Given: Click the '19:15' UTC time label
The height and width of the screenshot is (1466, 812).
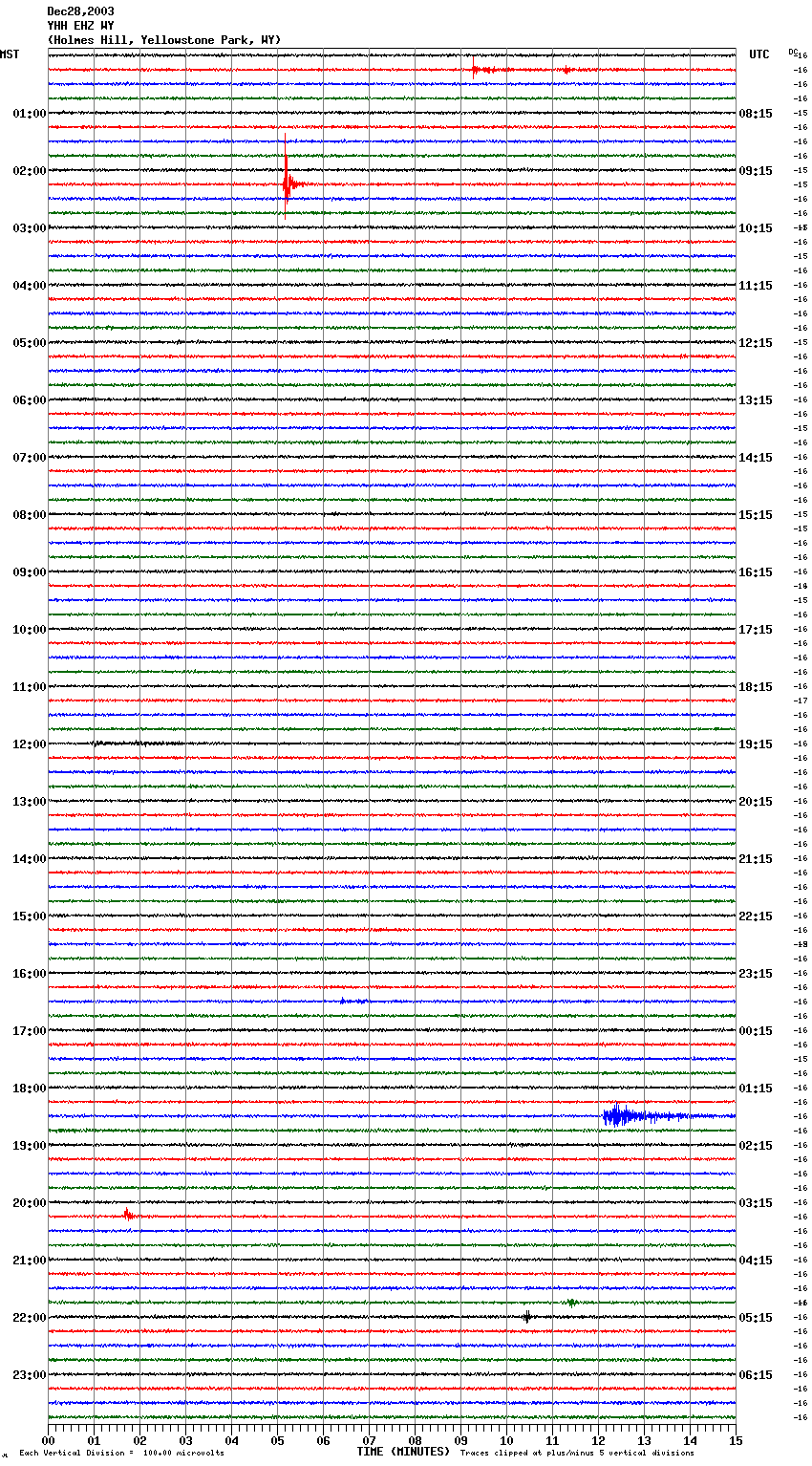Looking at the screenshot, I should pyautogui.click(x=756, y=744).
